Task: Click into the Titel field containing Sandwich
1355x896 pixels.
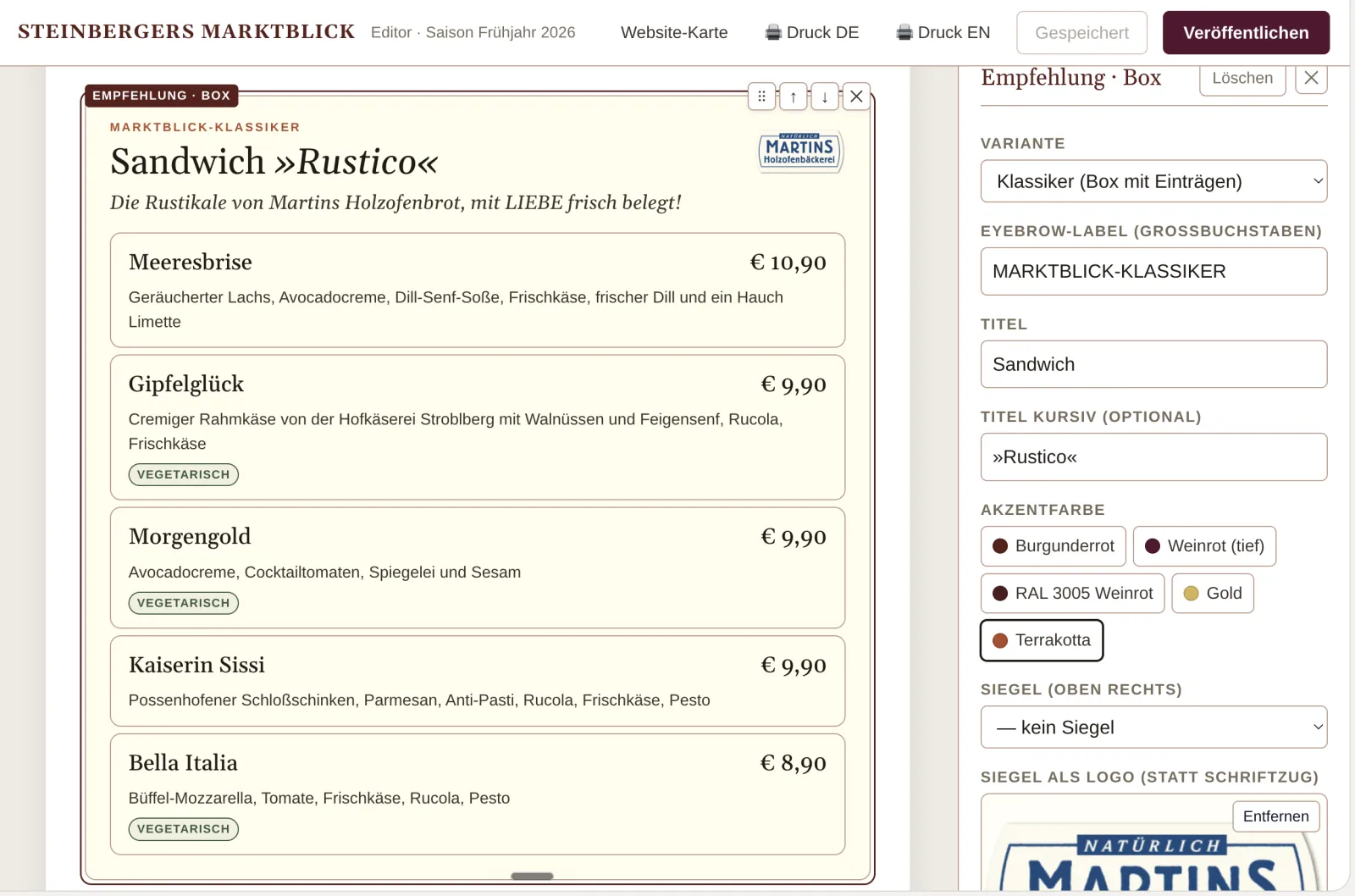Action: (x=1153, y=364)
